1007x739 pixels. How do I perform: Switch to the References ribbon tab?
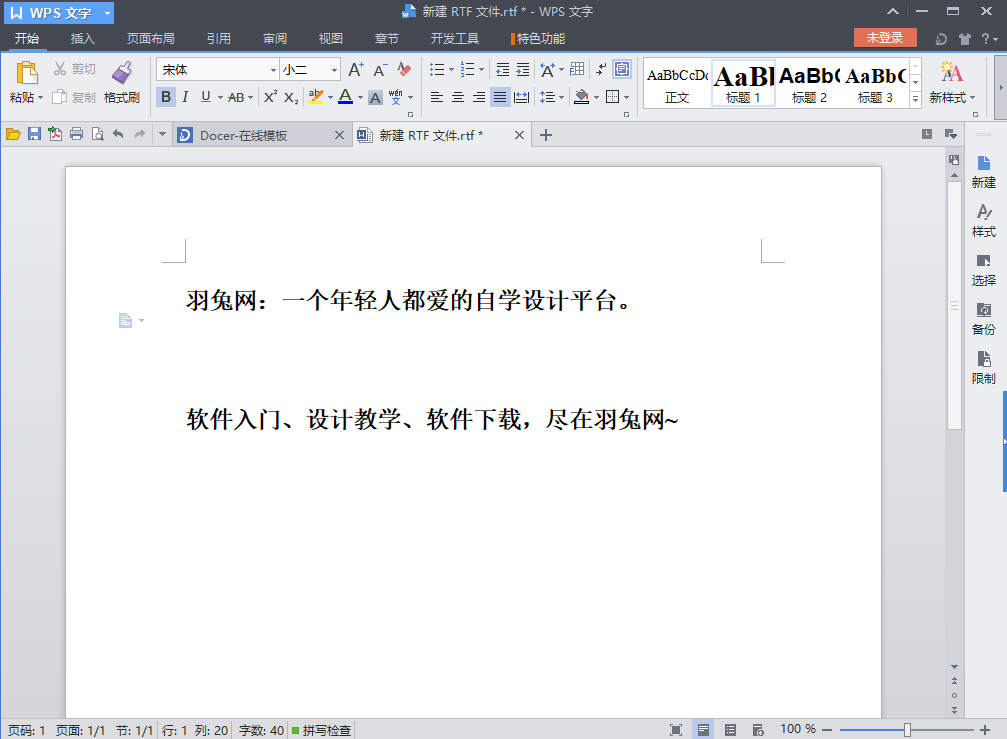[218, 39]
